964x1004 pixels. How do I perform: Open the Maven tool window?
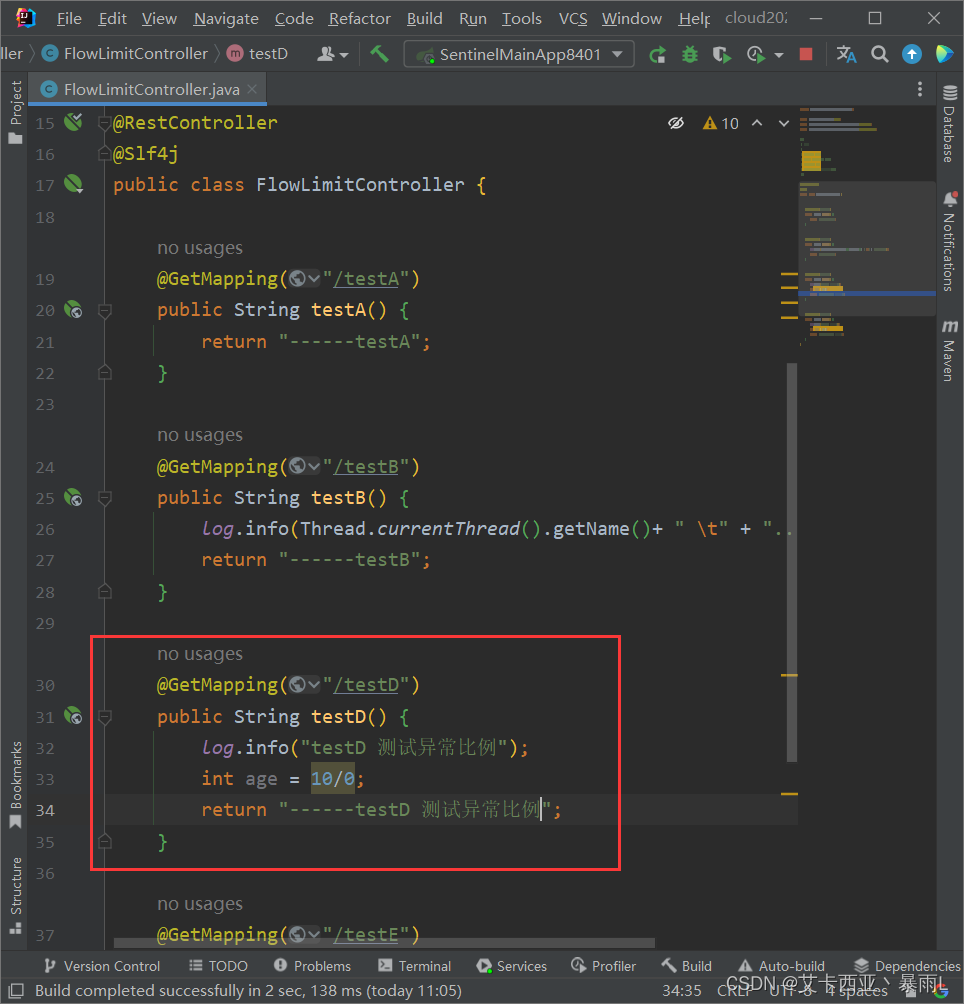pyautogui.click(x=949, y=350)
